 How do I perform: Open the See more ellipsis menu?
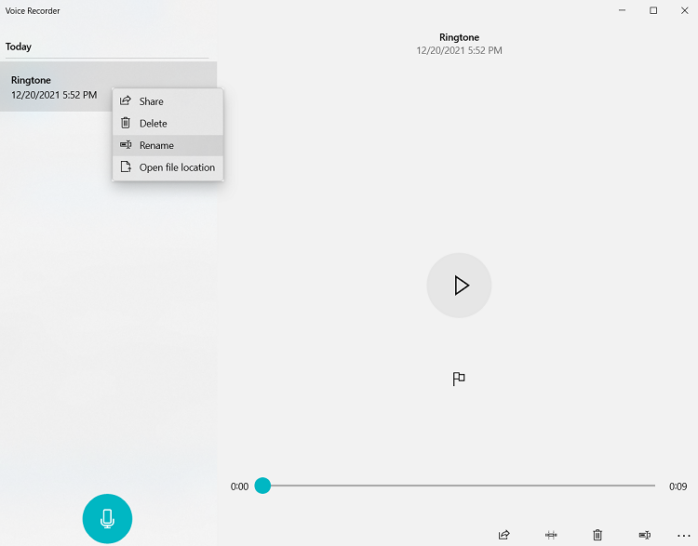click(684, 535)
